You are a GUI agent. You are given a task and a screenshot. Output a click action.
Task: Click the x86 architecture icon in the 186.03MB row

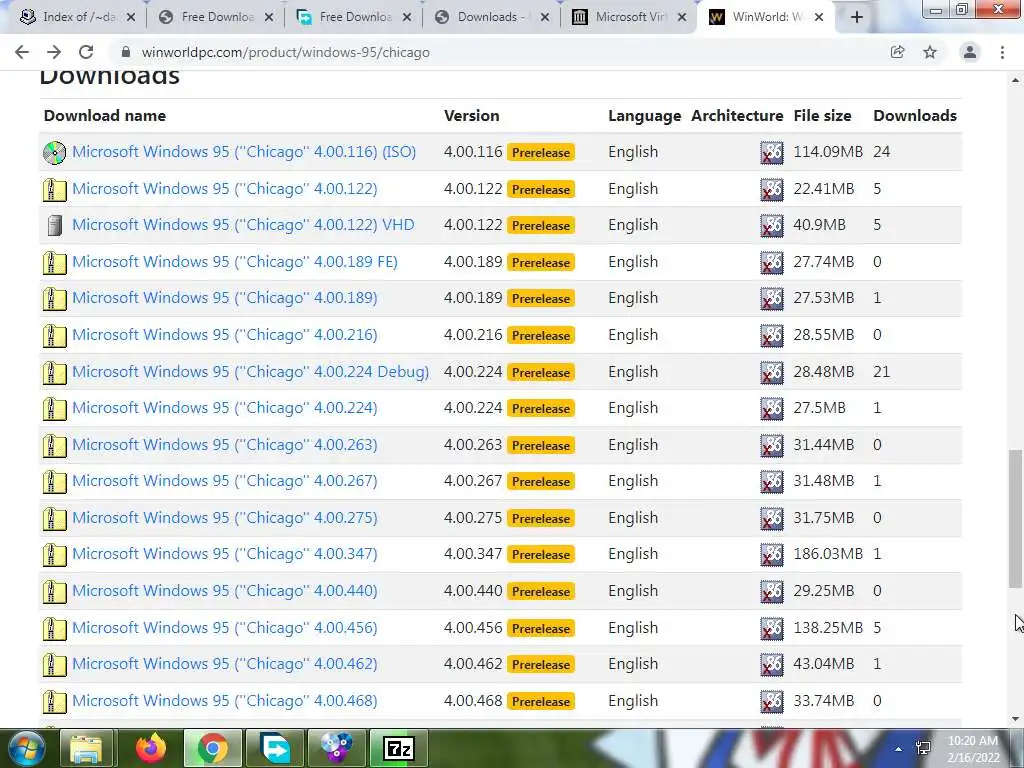[x=772, y=555]
